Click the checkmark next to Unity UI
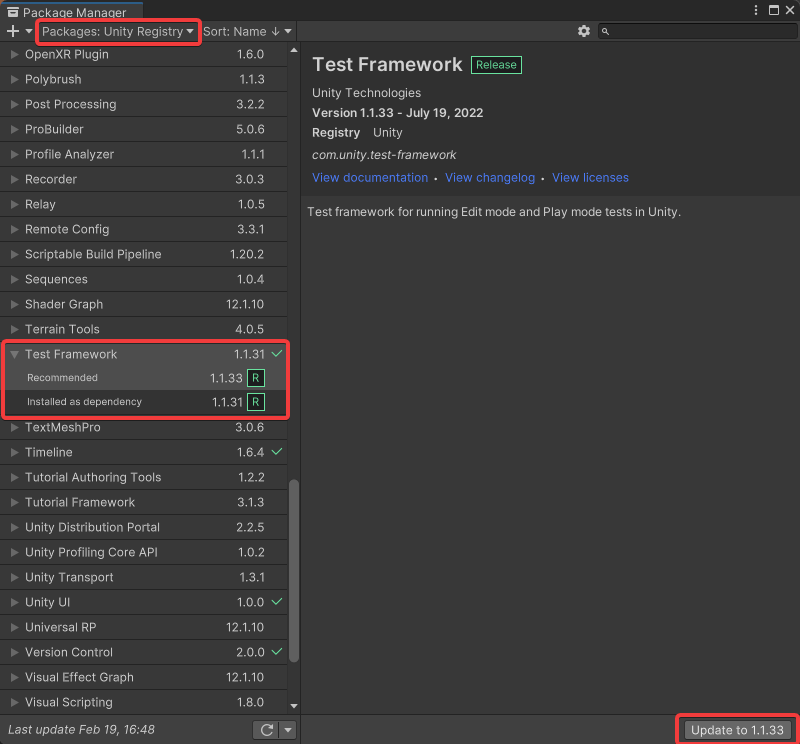Screen dimensions: 800x744 (x=277, y=602)
